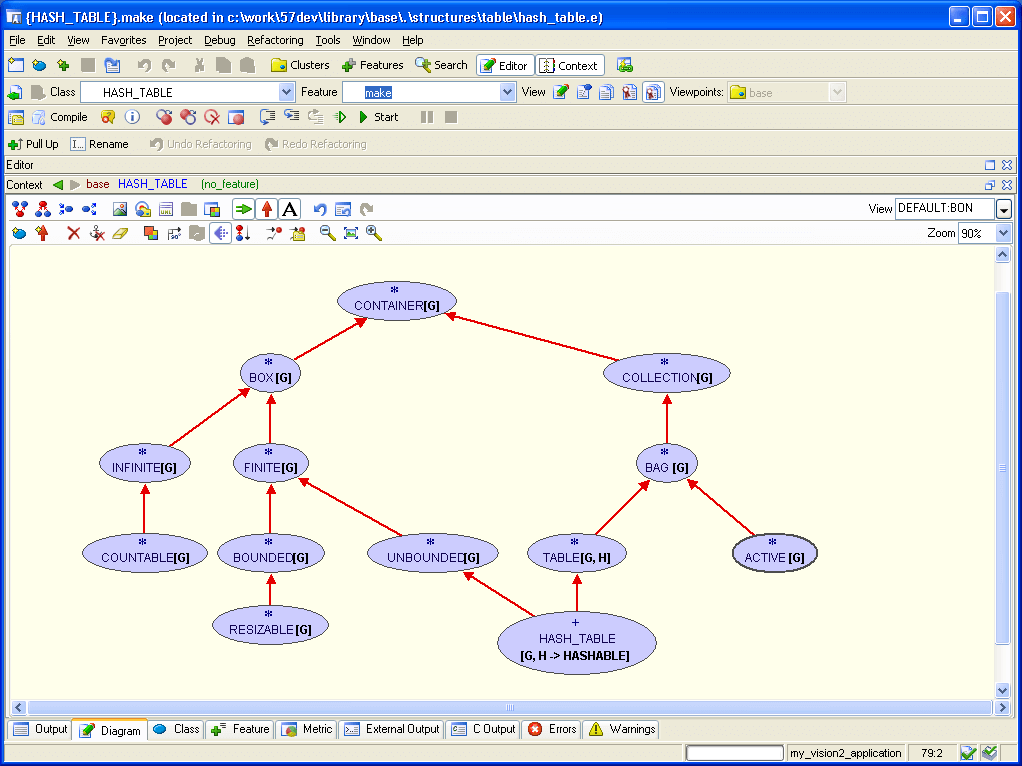The width and height of the screenshot is (1022, 766).
Task: Click the red X delete icon
Action: click(73, 233)
